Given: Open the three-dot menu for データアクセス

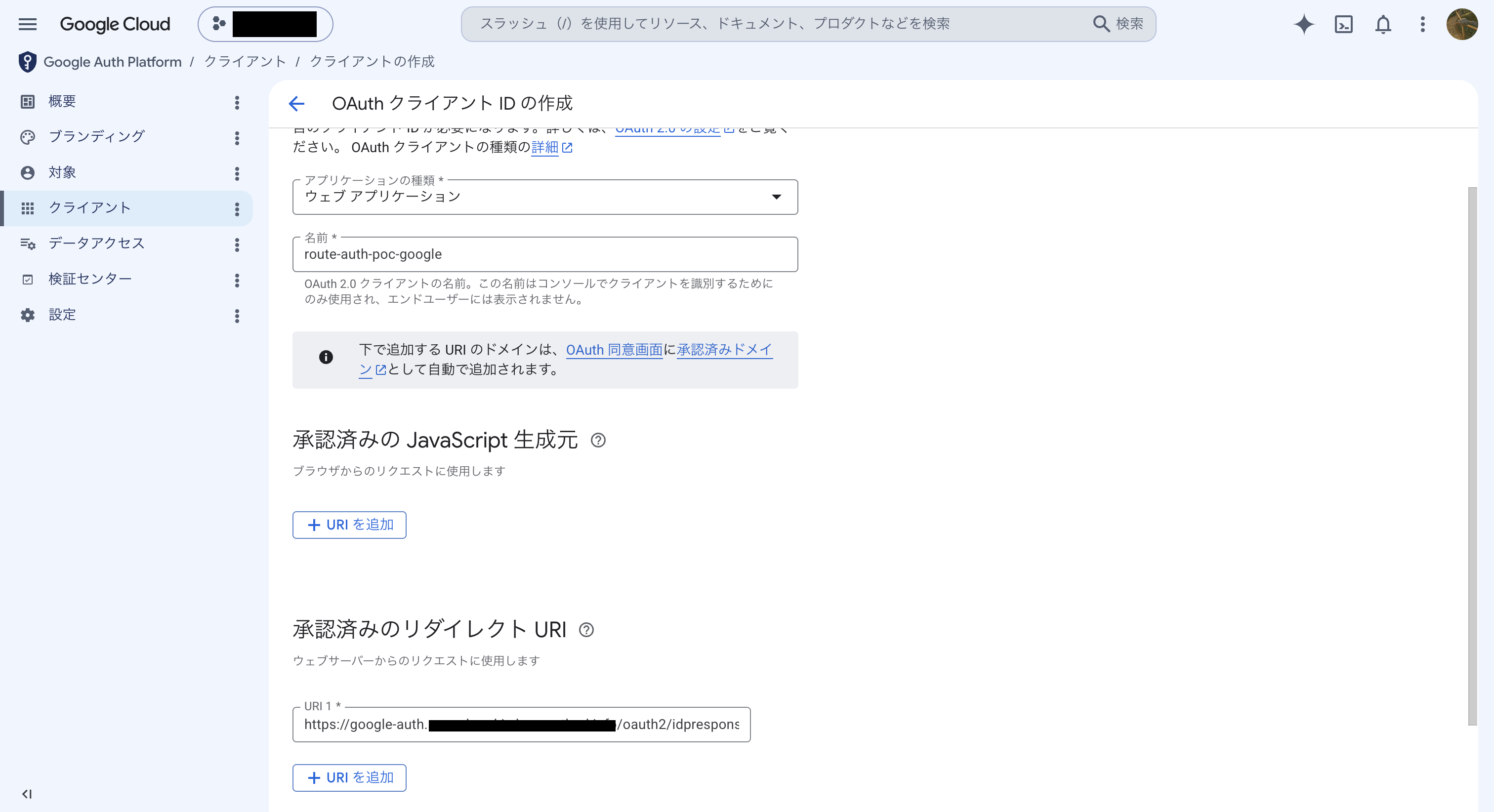Looking at the screenshot, I should pos(237,245).
